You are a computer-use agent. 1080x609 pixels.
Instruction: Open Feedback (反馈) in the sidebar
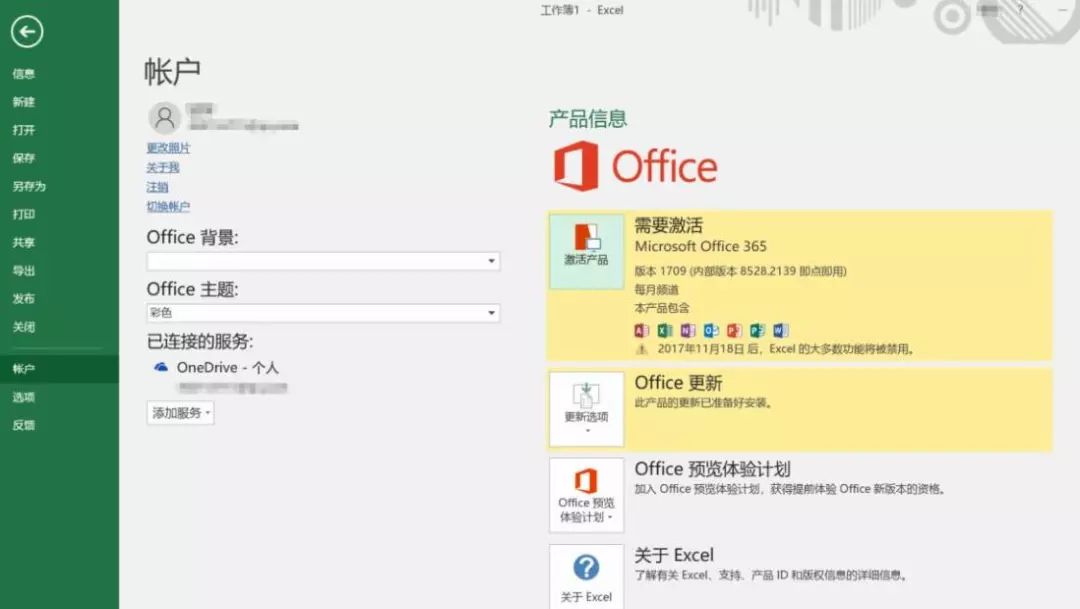pyautogui.click(x=23, y=425)
